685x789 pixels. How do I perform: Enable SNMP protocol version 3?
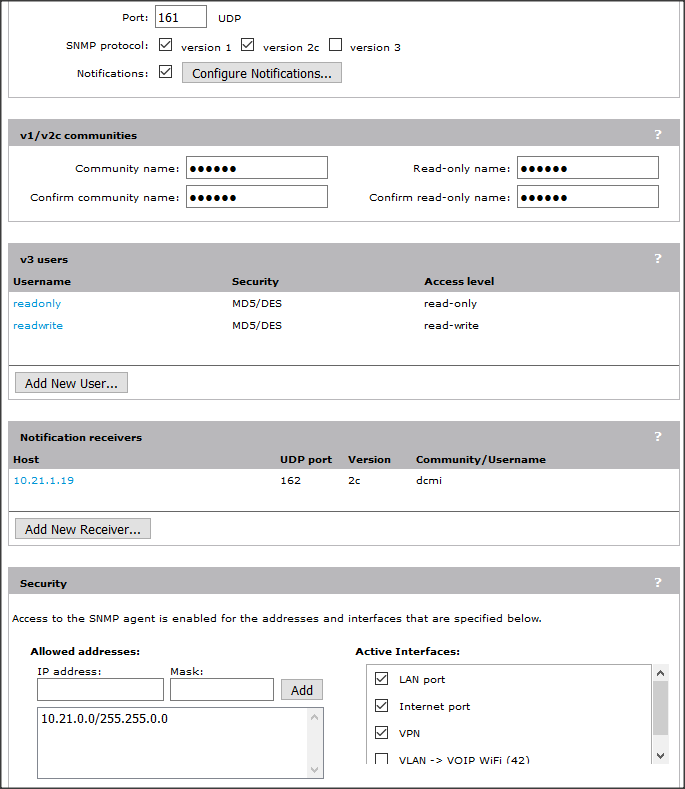pos(336,45)
